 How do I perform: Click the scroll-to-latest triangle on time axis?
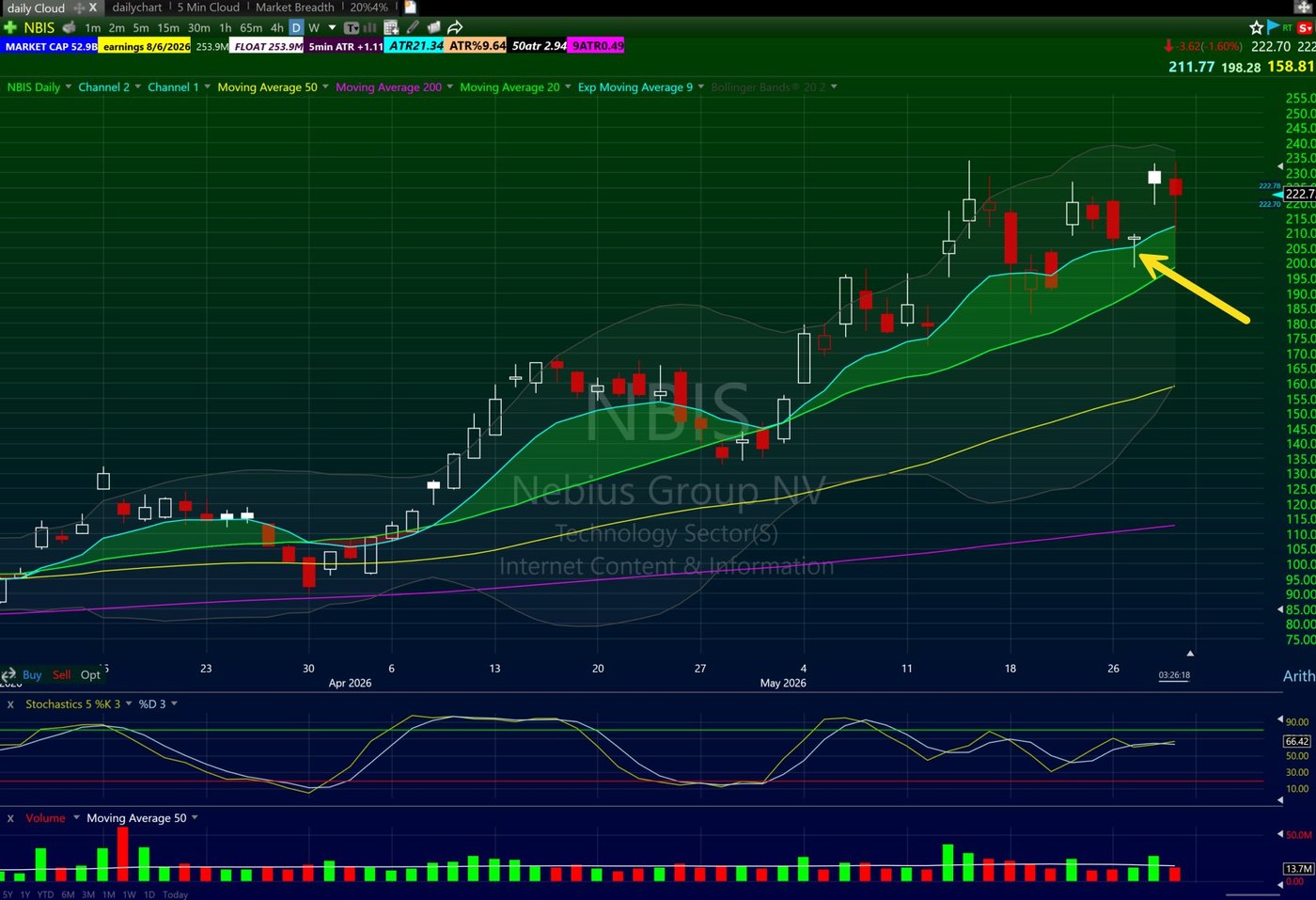tap(1190, 653)
